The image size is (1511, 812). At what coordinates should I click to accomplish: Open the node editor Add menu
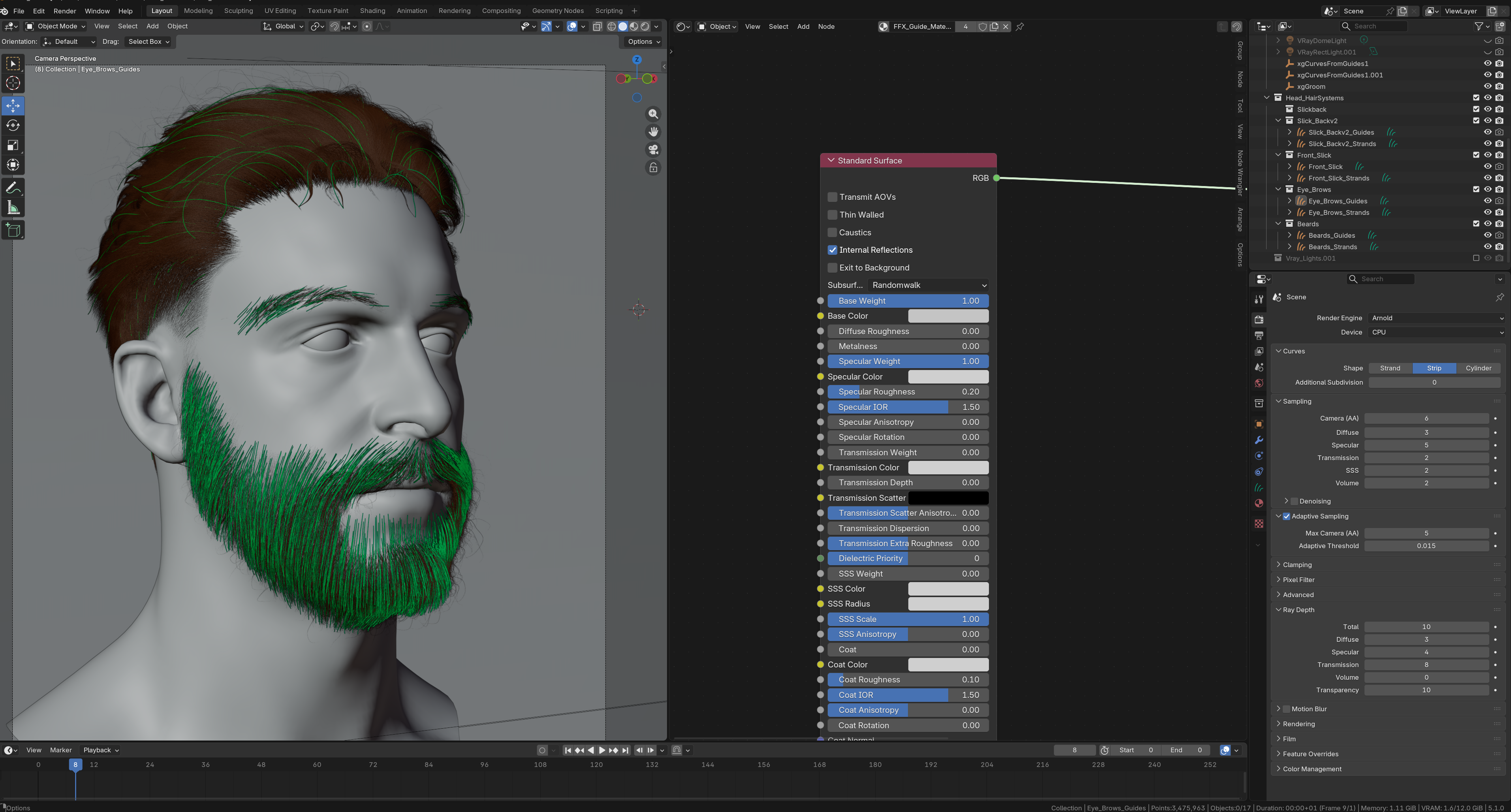(803, 26)
